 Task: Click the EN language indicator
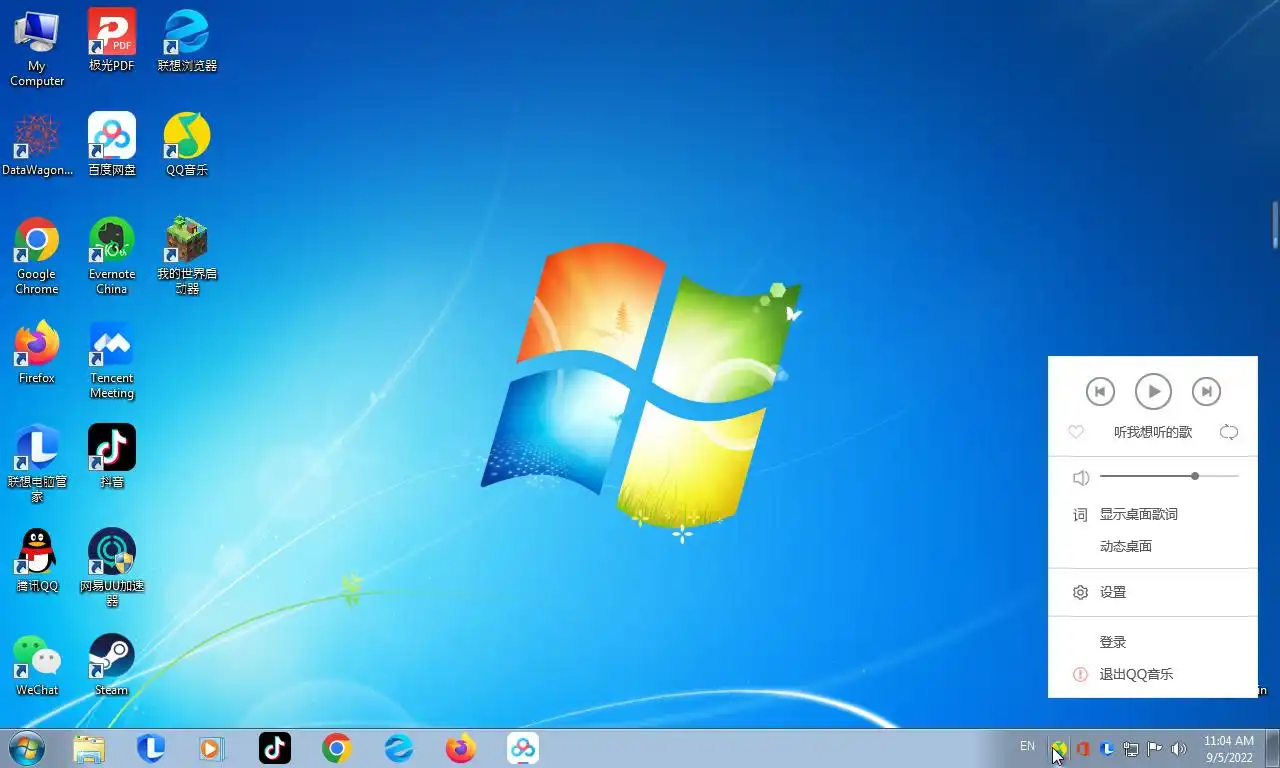click(1027, 746)
